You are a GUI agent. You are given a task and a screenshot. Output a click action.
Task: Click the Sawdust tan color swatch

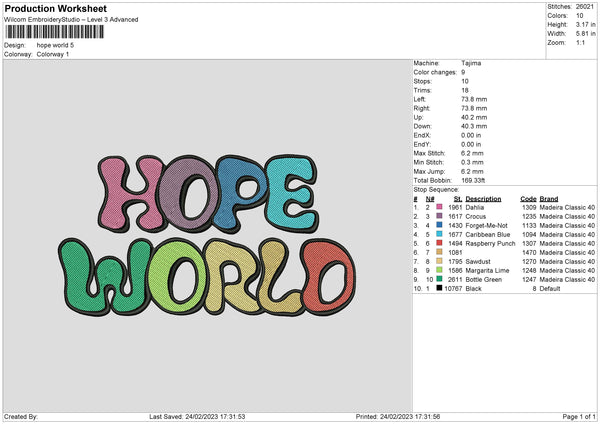point(439,261)
